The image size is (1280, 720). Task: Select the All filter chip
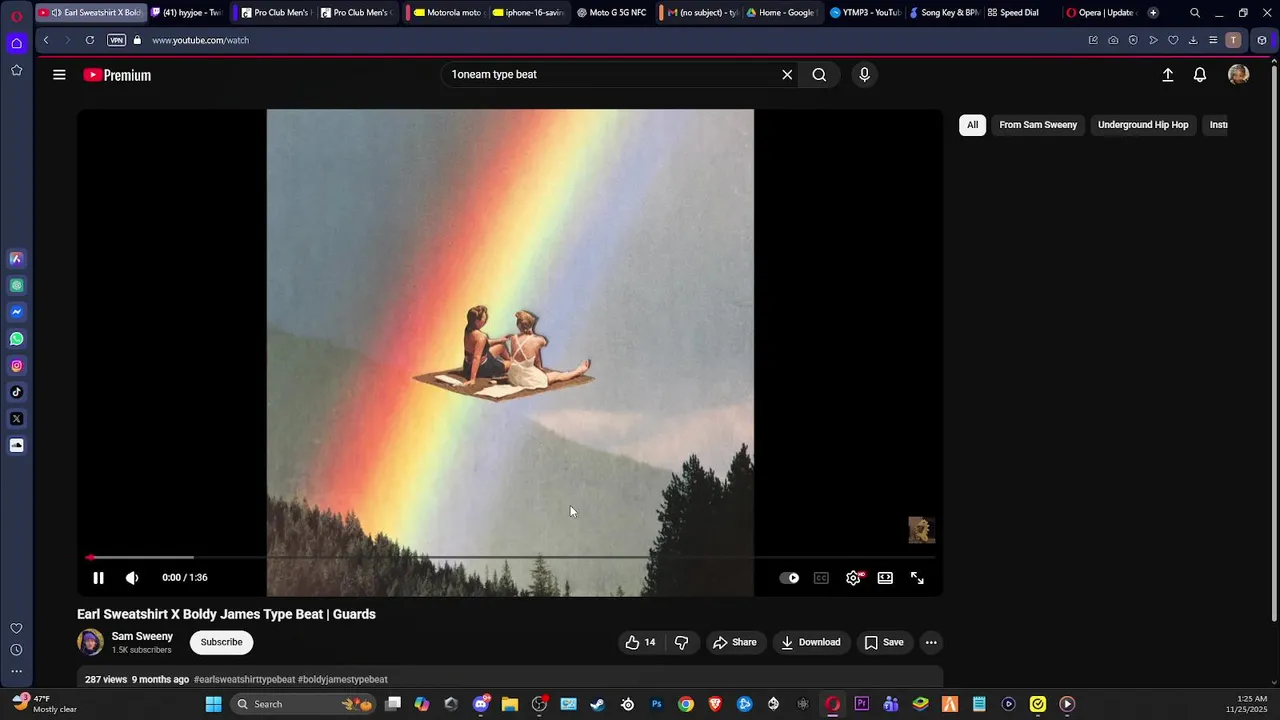972,125
